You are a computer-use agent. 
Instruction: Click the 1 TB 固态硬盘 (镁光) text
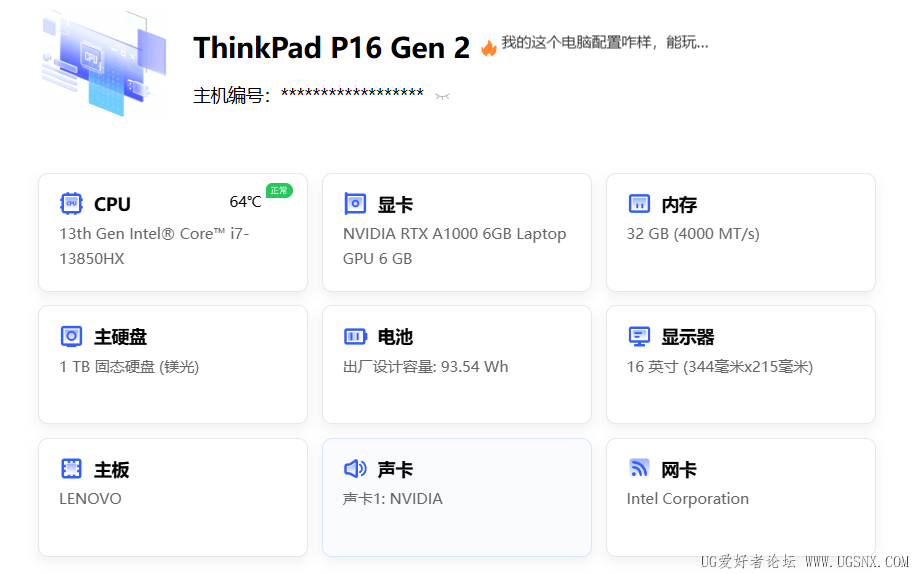[x=129, y=367]
